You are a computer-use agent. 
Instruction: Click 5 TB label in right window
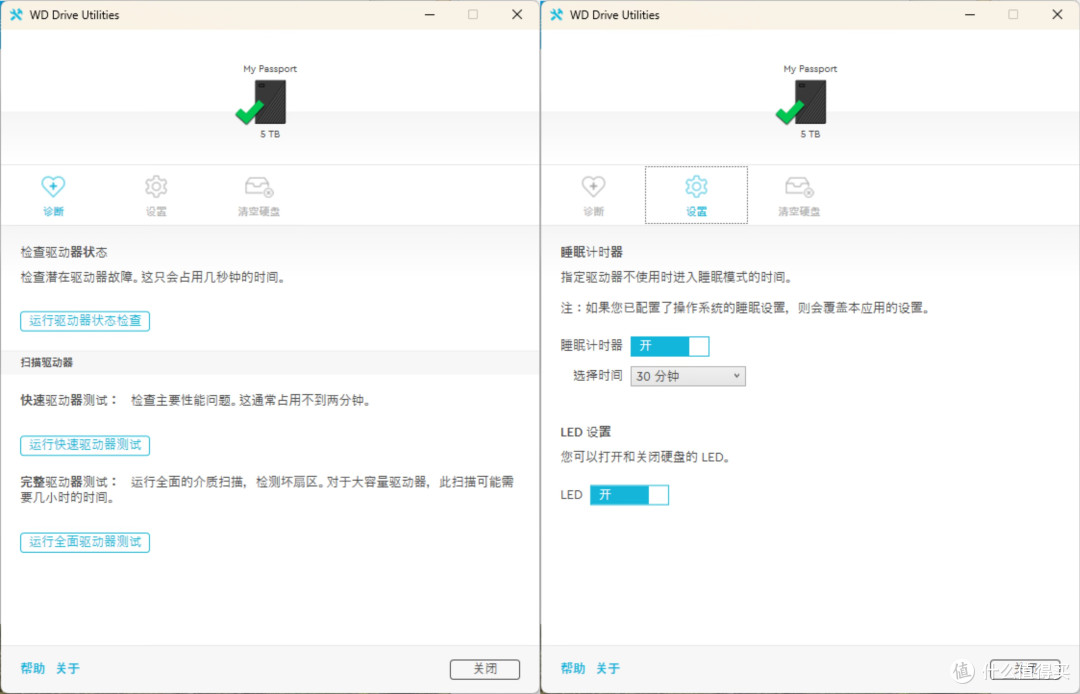pos(810,134)
